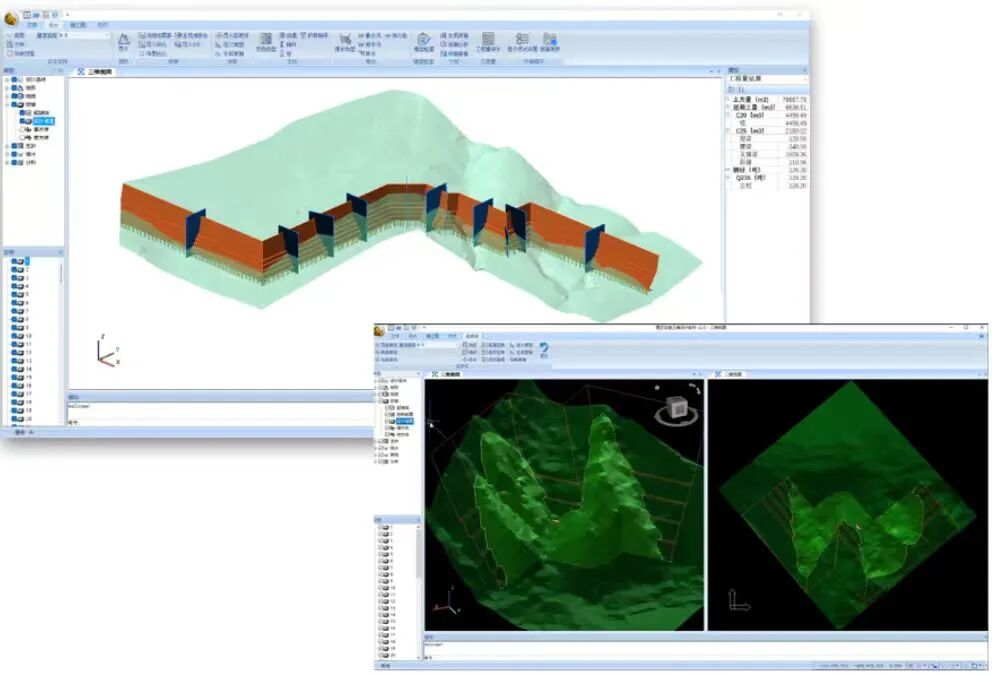Click the shopping cart icon in the upper ribbon
The height and width of the screenshot is (675, 992).
click(344, 39)
